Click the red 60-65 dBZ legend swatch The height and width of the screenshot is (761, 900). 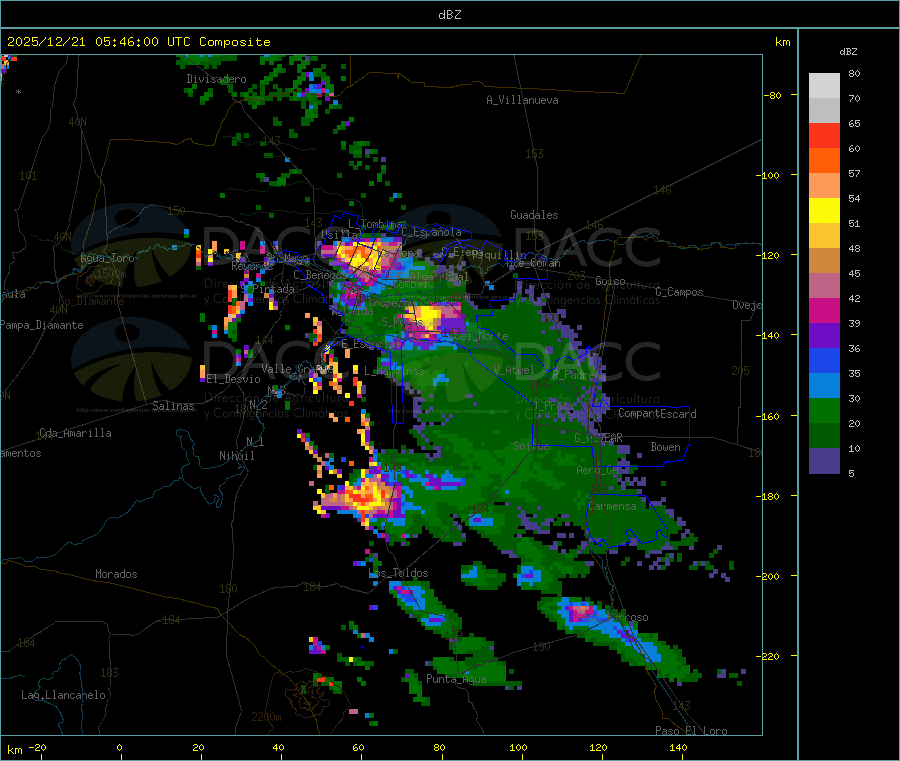coord(824,135)
